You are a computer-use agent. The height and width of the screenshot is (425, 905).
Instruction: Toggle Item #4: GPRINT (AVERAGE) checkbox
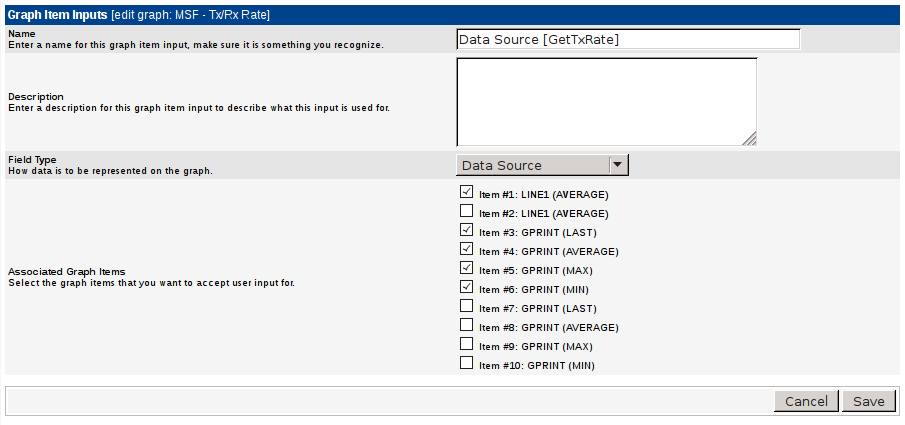[466, 249]
